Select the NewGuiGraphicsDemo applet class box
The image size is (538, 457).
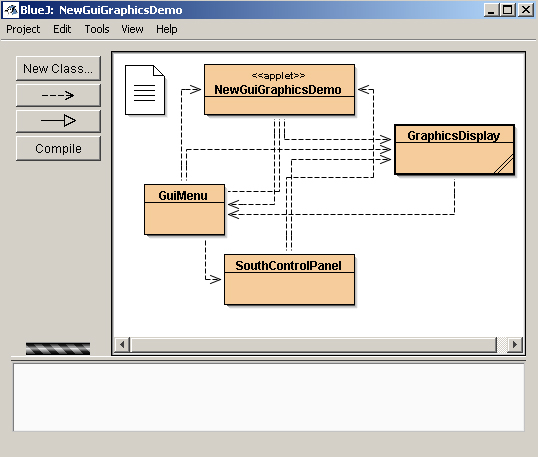point(279,90)
